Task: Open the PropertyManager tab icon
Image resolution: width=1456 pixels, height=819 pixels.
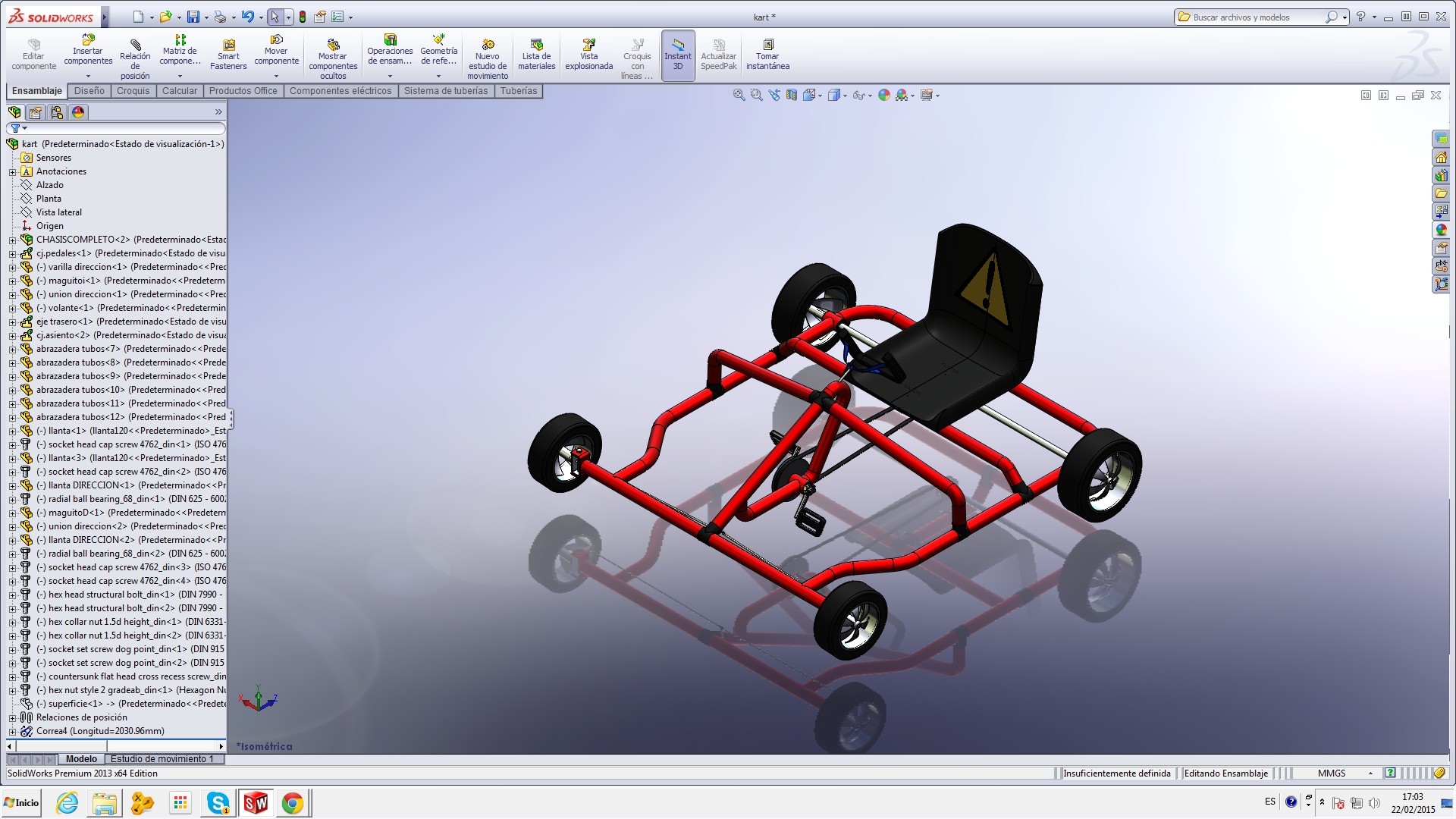Action: tap(35, 112)
